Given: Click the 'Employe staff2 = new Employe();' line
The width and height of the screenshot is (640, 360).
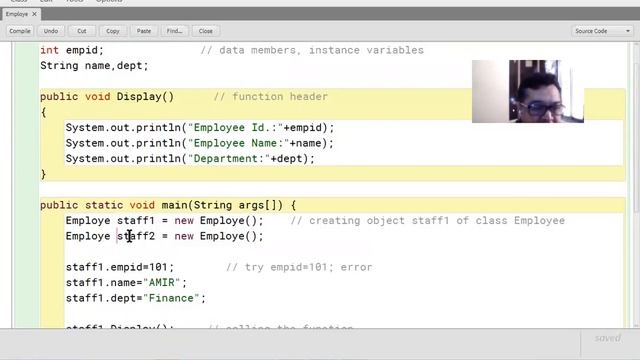Looking at the screenshot, I should (164, 236).
